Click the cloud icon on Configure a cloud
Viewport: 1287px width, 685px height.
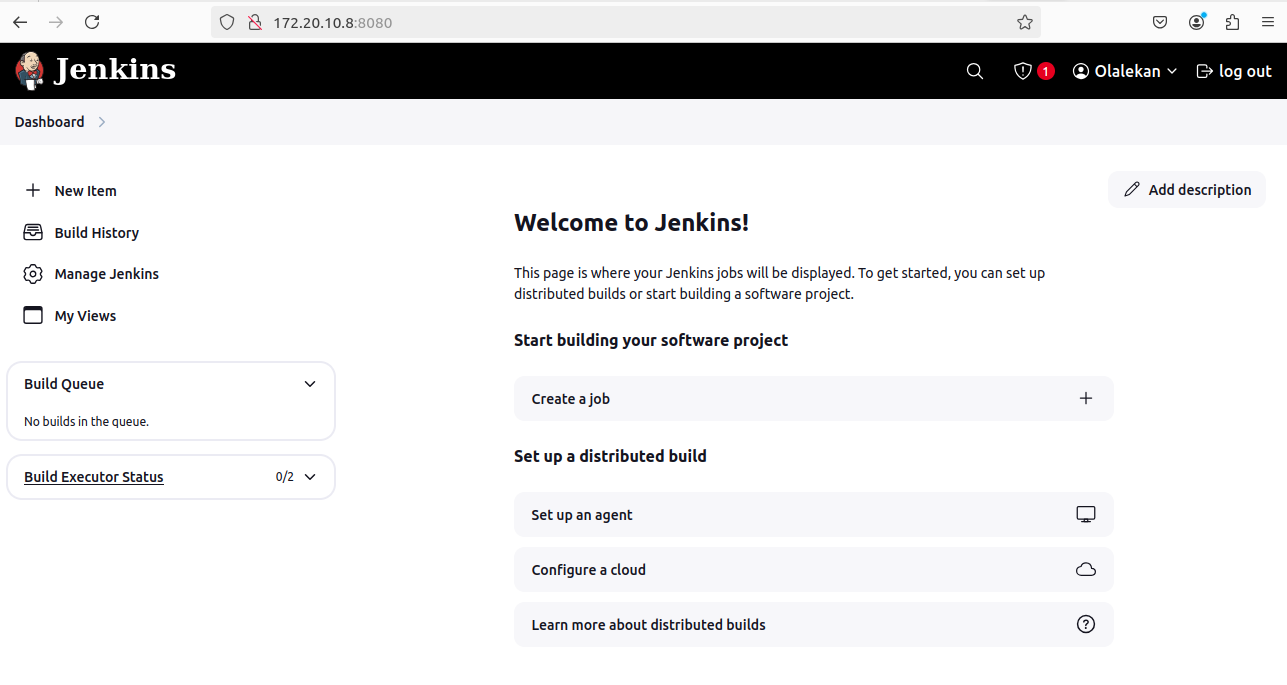(x=1086, y=569)
